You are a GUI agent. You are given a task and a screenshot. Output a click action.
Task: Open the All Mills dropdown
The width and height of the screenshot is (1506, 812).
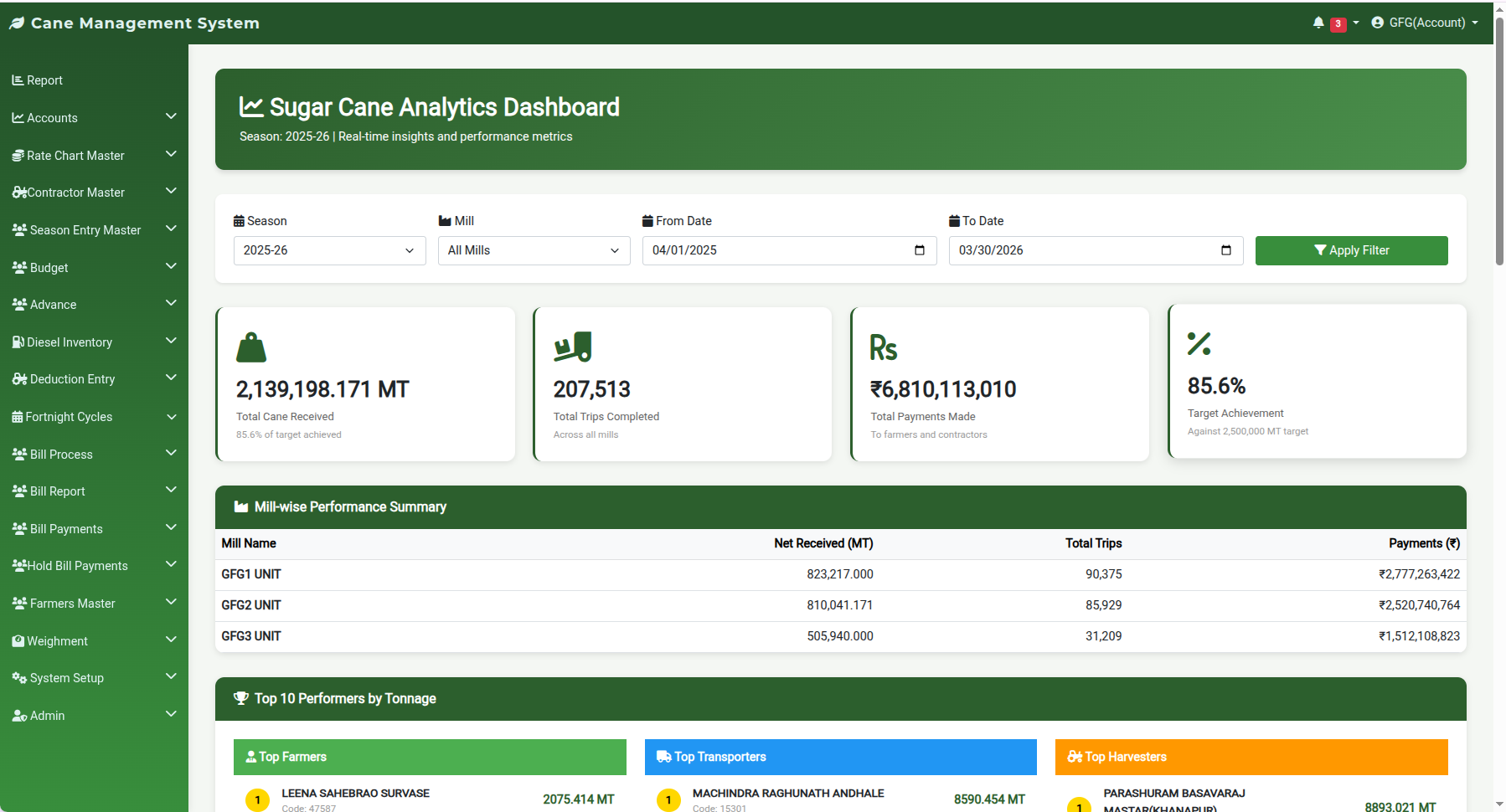[534, 250]
